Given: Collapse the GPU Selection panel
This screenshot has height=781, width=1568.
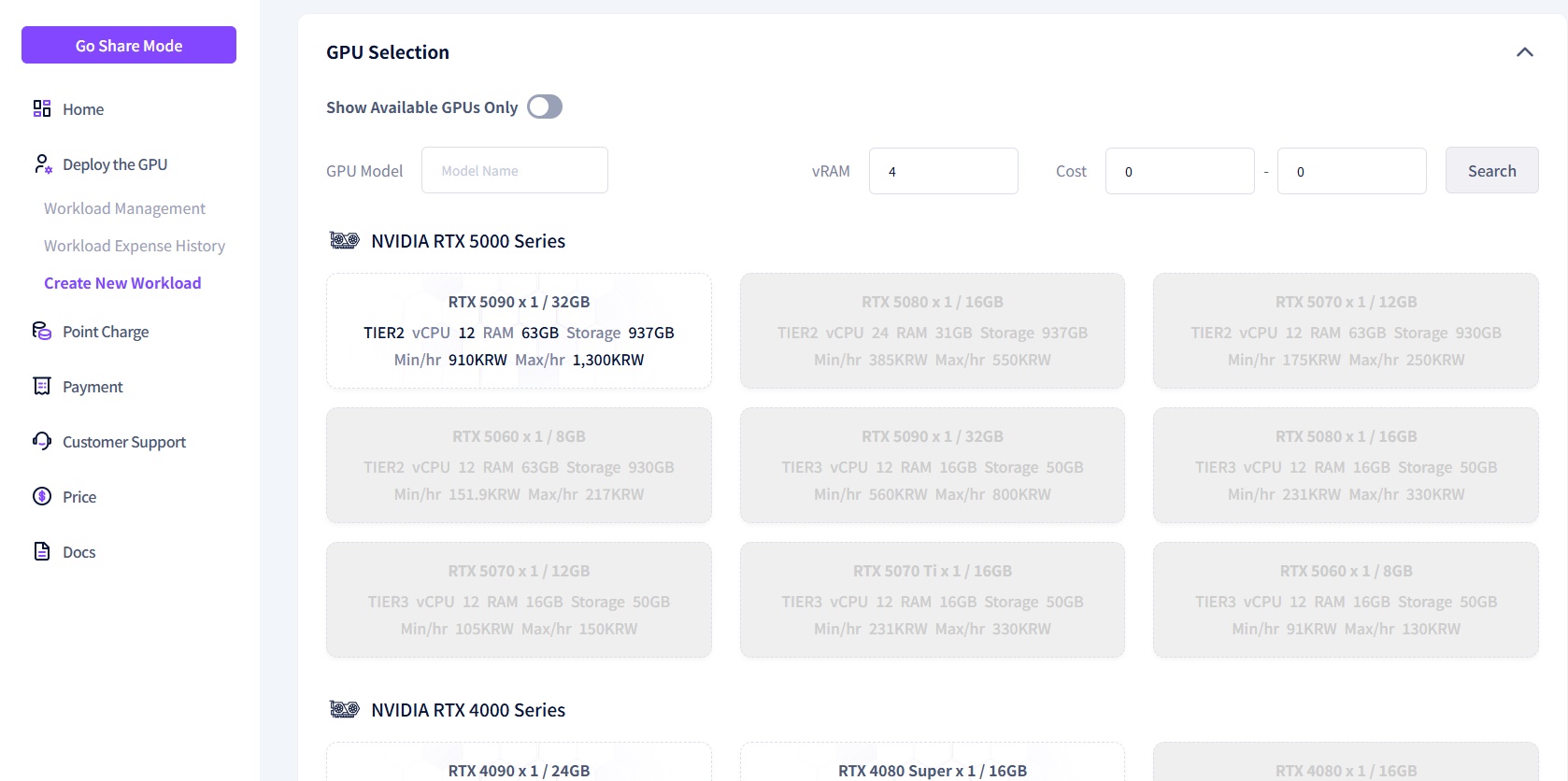Looking at the screenshot, I should click(x=1524, y=52).
